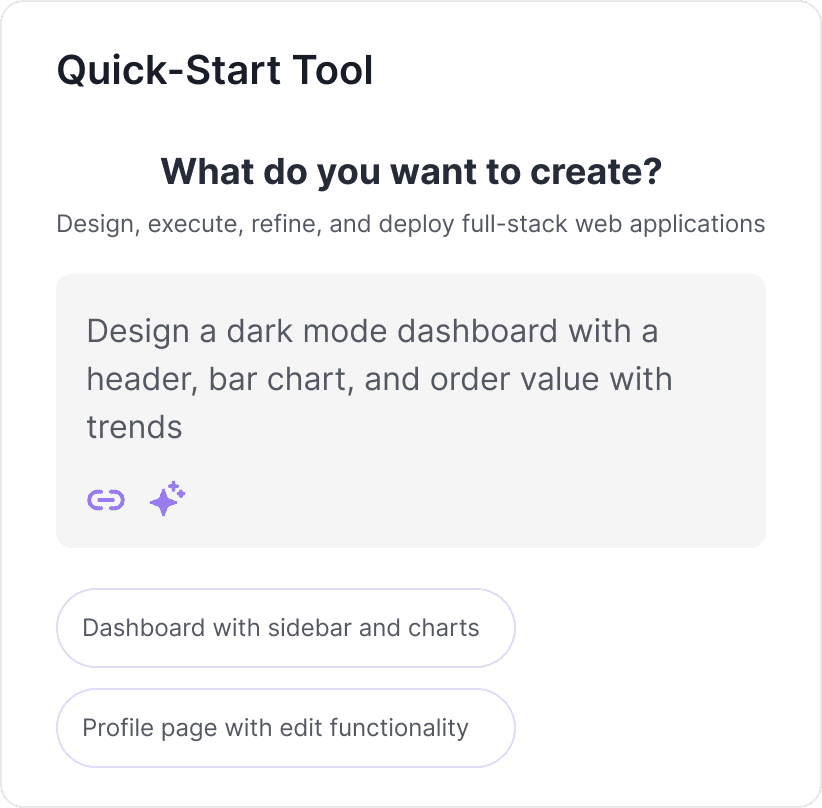
Task: Click the sparkle enhance-prompt icon
Action: 167,499
